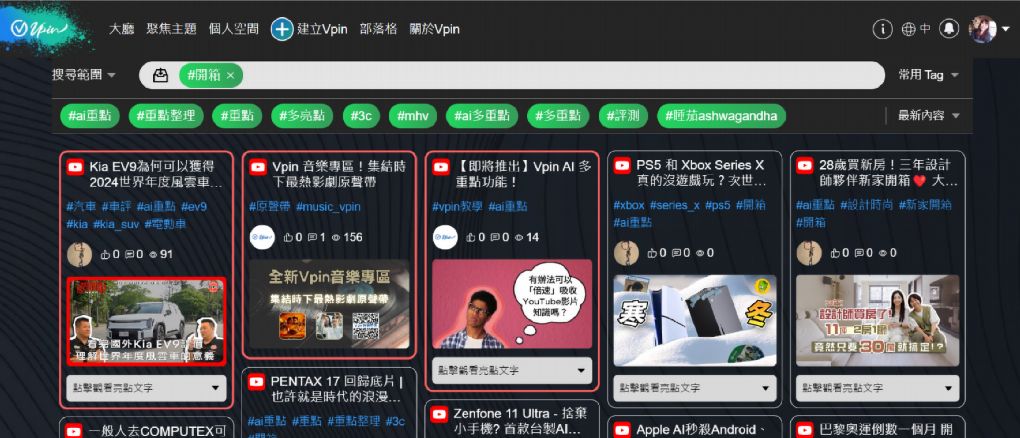Viewport: 1020px width, 438px height.
Task: Select the #ai多重點 tag pill
Action: [x=481, y=116]
